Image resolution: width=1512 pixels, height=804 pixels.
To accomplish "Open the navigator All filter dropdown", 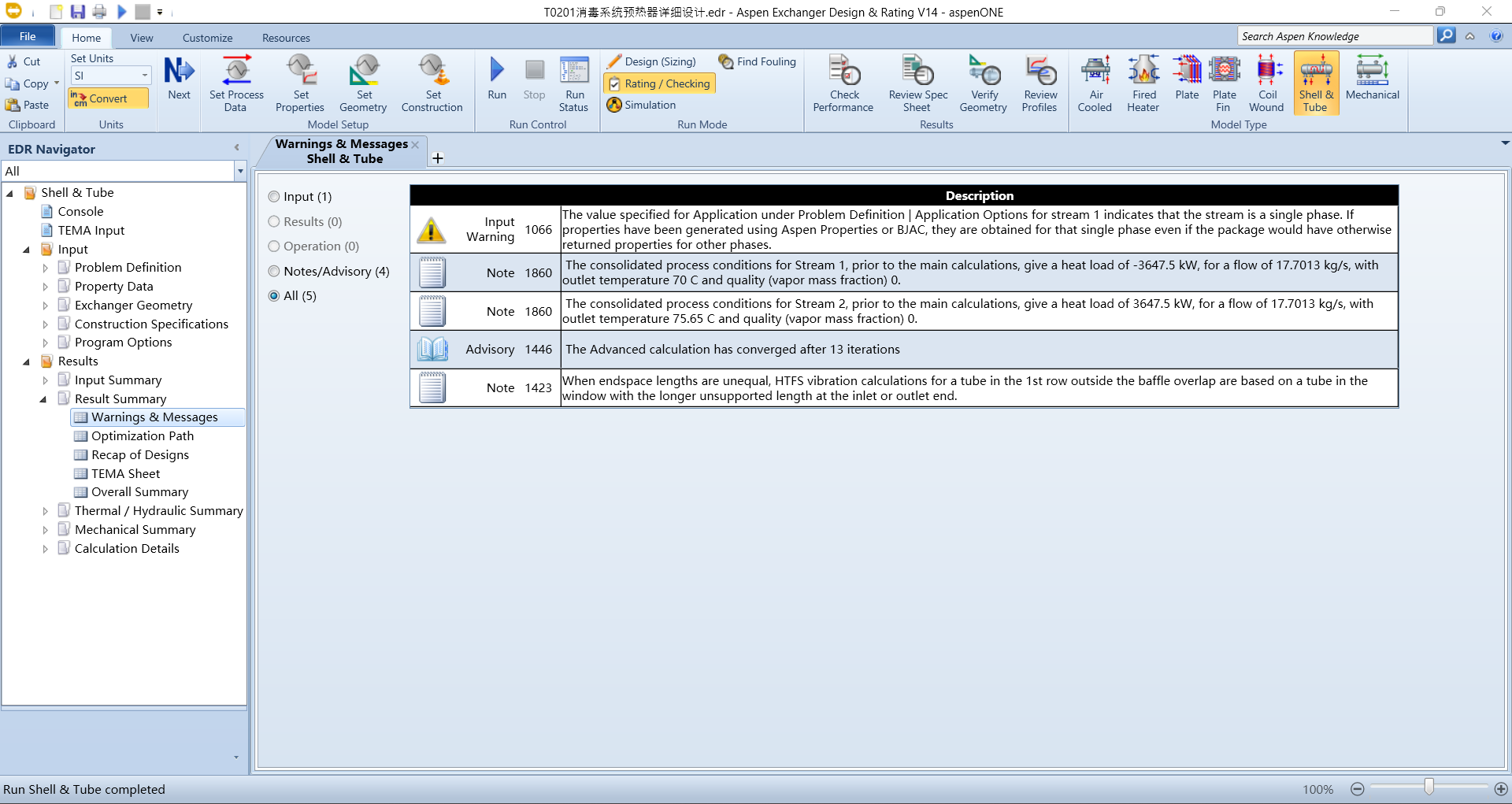I will 239,171.
